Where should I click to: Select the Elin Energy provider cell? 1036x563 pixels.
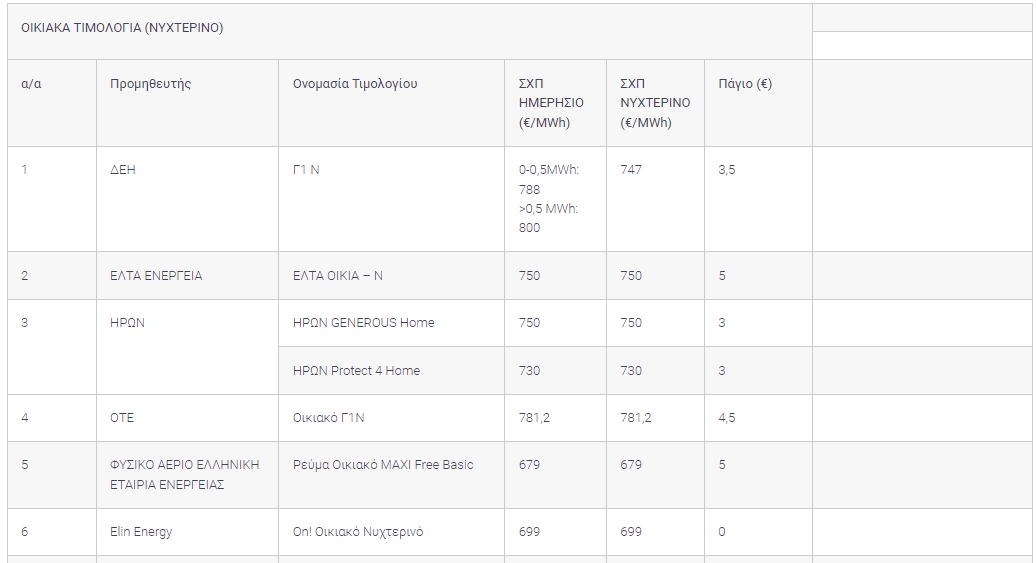[x=141, y=532]
